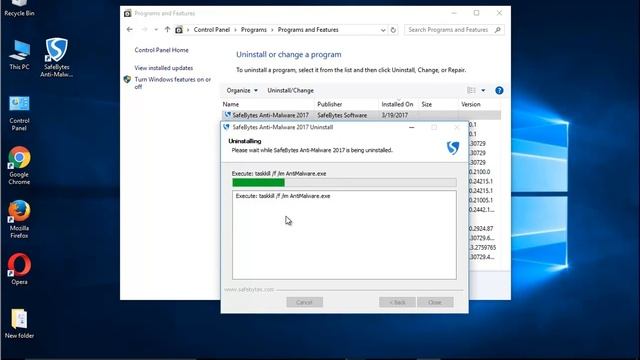Click the SafeBytes icon in the uninstaller title bar

227,127
